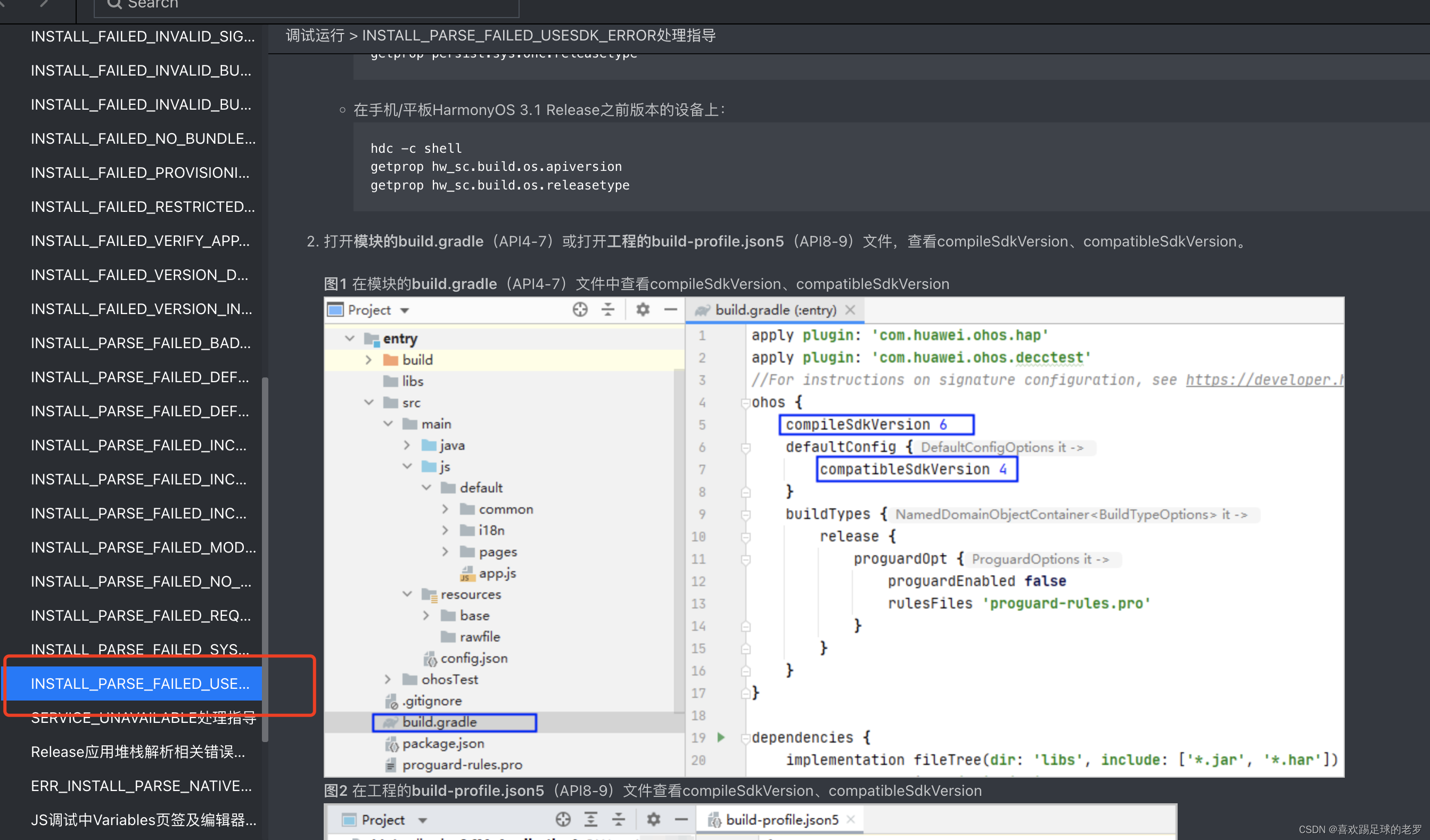This screenshot has height=840, width=1430.
Task: Expand the ohosTest folder
Action: pyautogui.click(x=388, y=679)
